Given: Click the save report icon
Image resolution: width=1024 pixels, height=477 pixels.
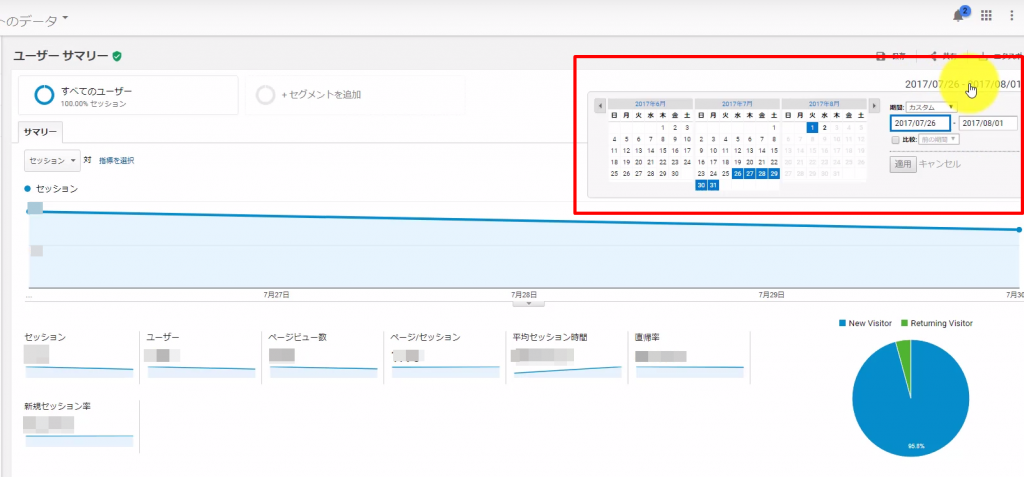Looking at the screenshot, I should 880,56.
